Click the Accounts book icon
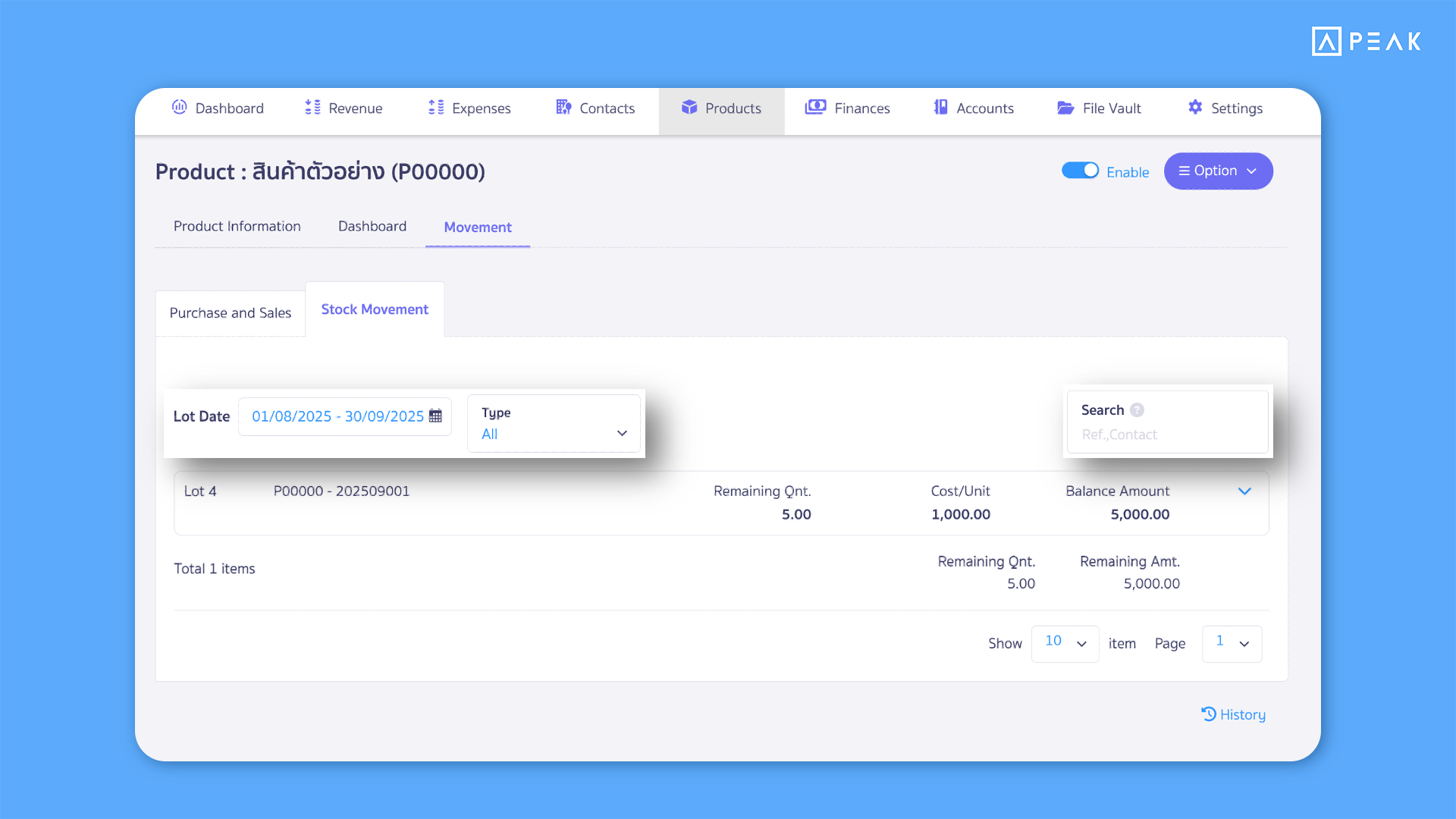This screenshot has width=1456, height=819. pyautogui.click(x=940, y=108)
